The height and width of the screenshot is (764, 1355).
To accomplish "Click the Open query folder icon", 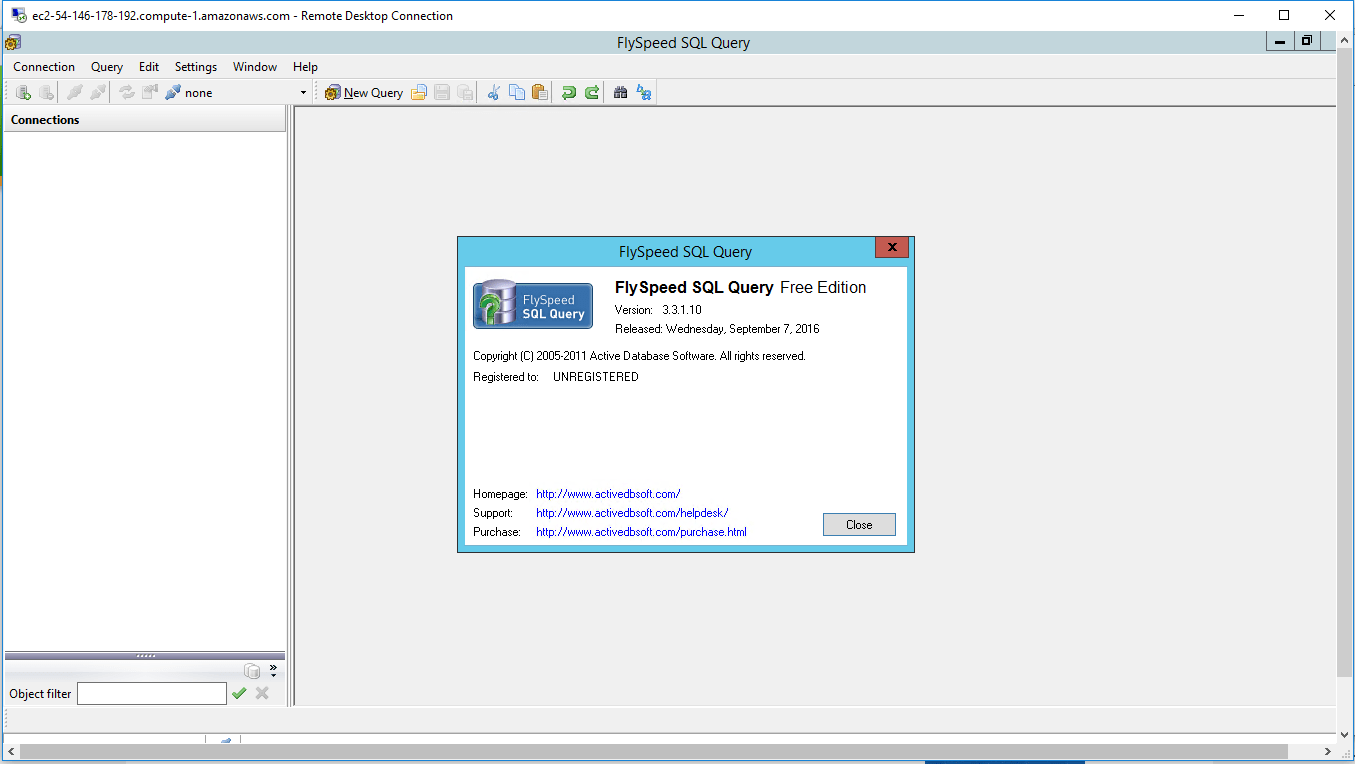I will (419, 93).
